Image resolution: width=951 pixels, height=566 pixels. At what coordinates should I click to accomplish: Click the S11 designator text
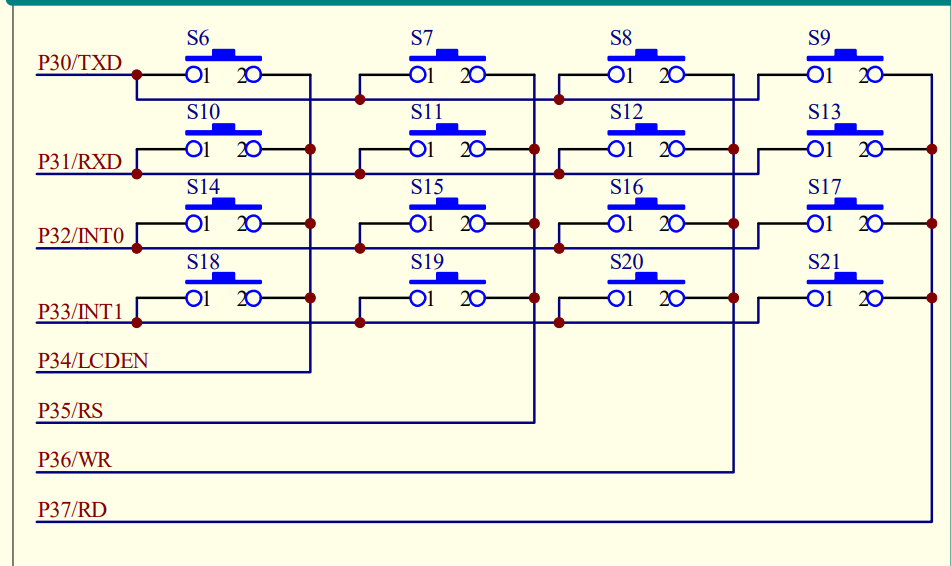click(x=426, y=112)
